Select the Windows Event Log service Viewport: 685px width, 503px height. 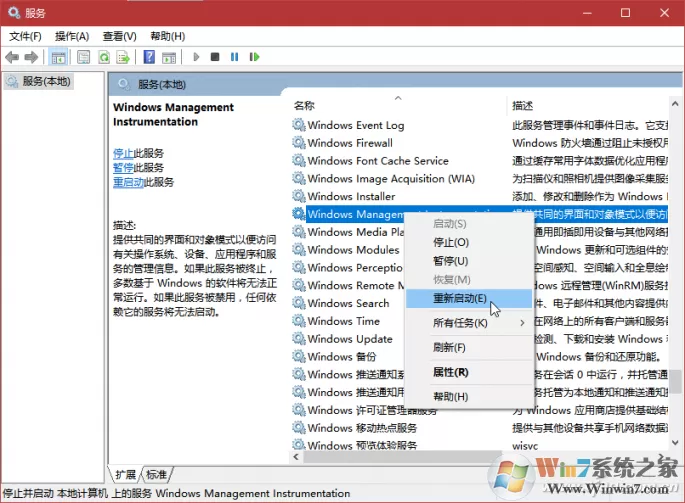pyautogui.click(x=356, y=125)
